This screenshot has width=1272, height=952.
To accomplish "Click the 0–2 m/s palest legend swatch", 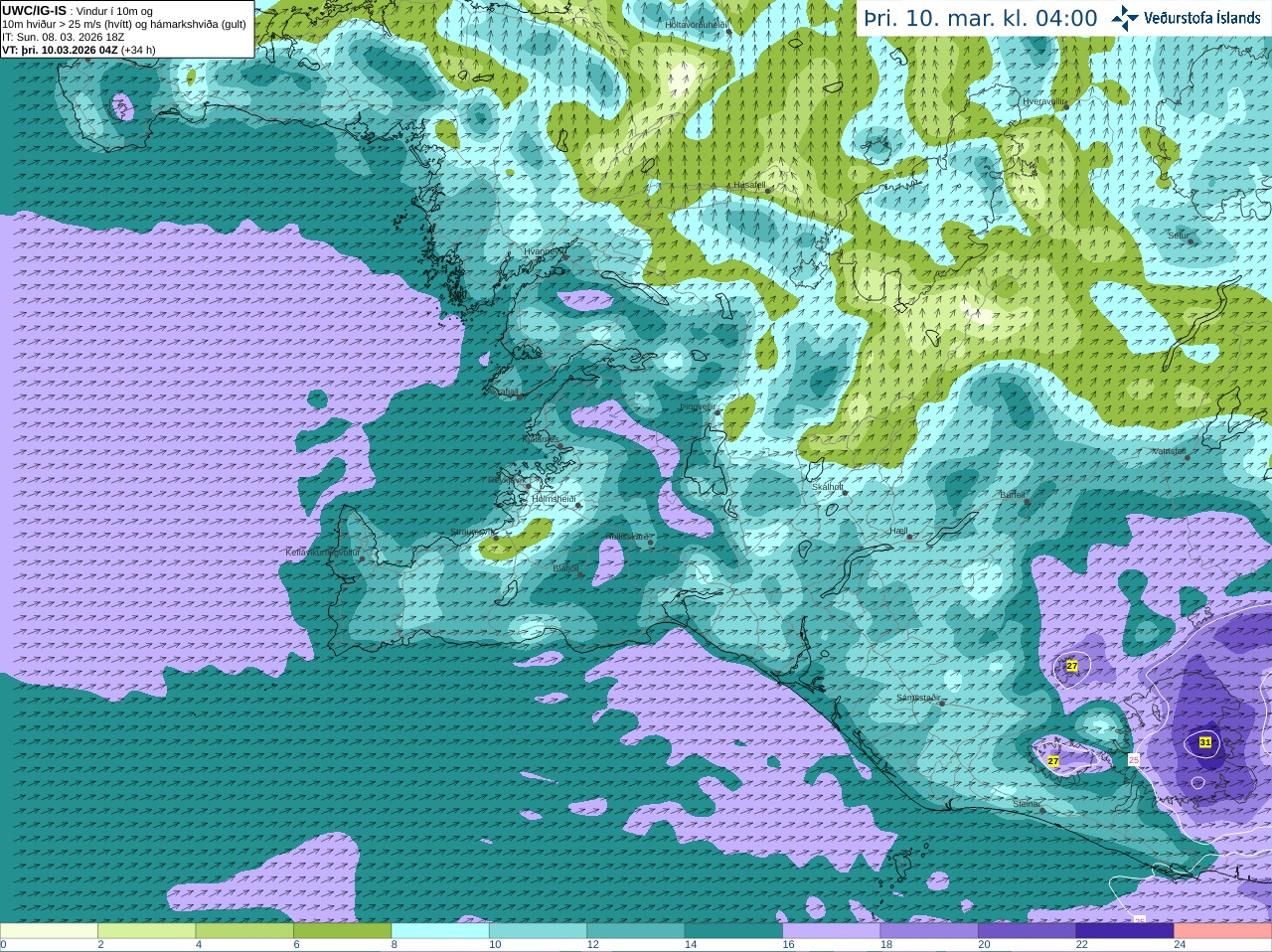I will click(x=49, y=931).
